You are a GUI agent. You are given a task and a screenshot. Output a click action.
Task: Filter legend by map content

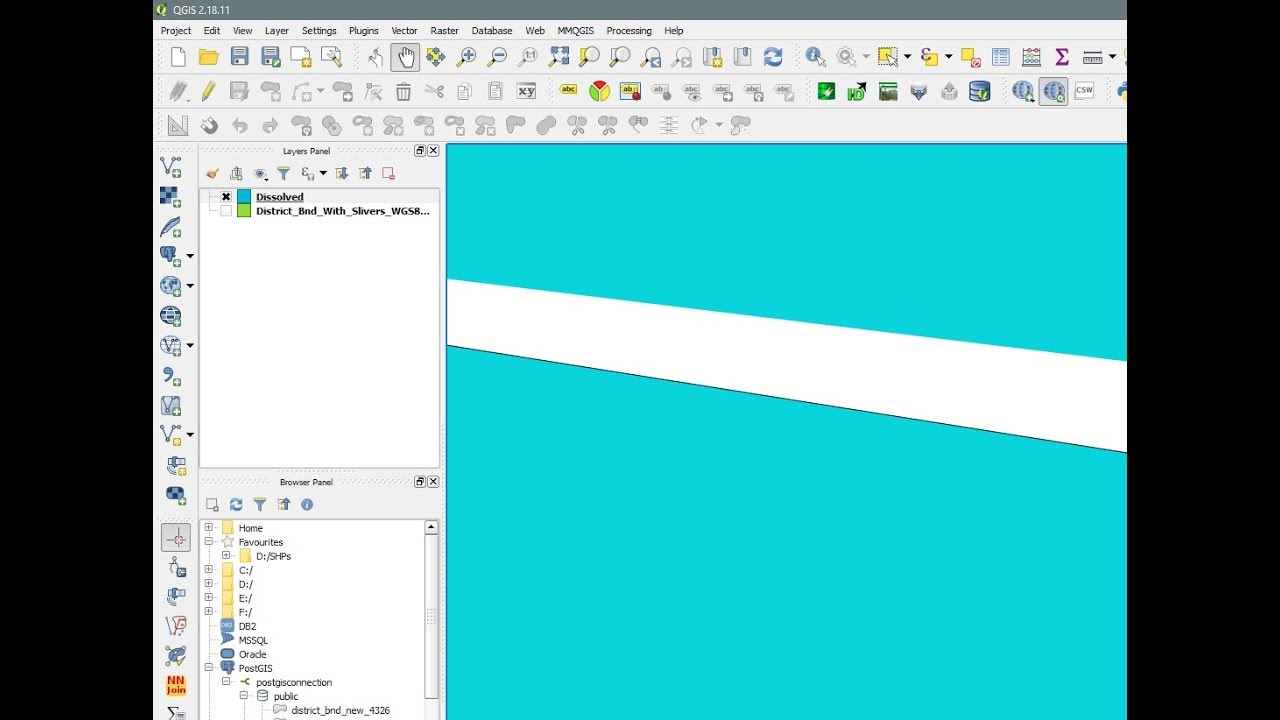pyautogui.click(x=284, y=174)
